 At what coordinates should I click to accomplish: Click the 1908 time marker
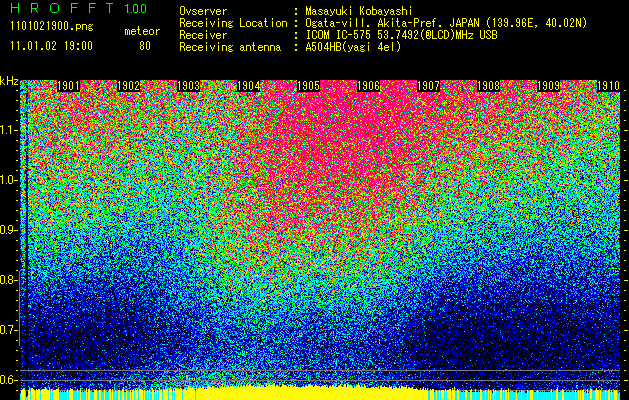pyautogui.click(x=489, y=86)
